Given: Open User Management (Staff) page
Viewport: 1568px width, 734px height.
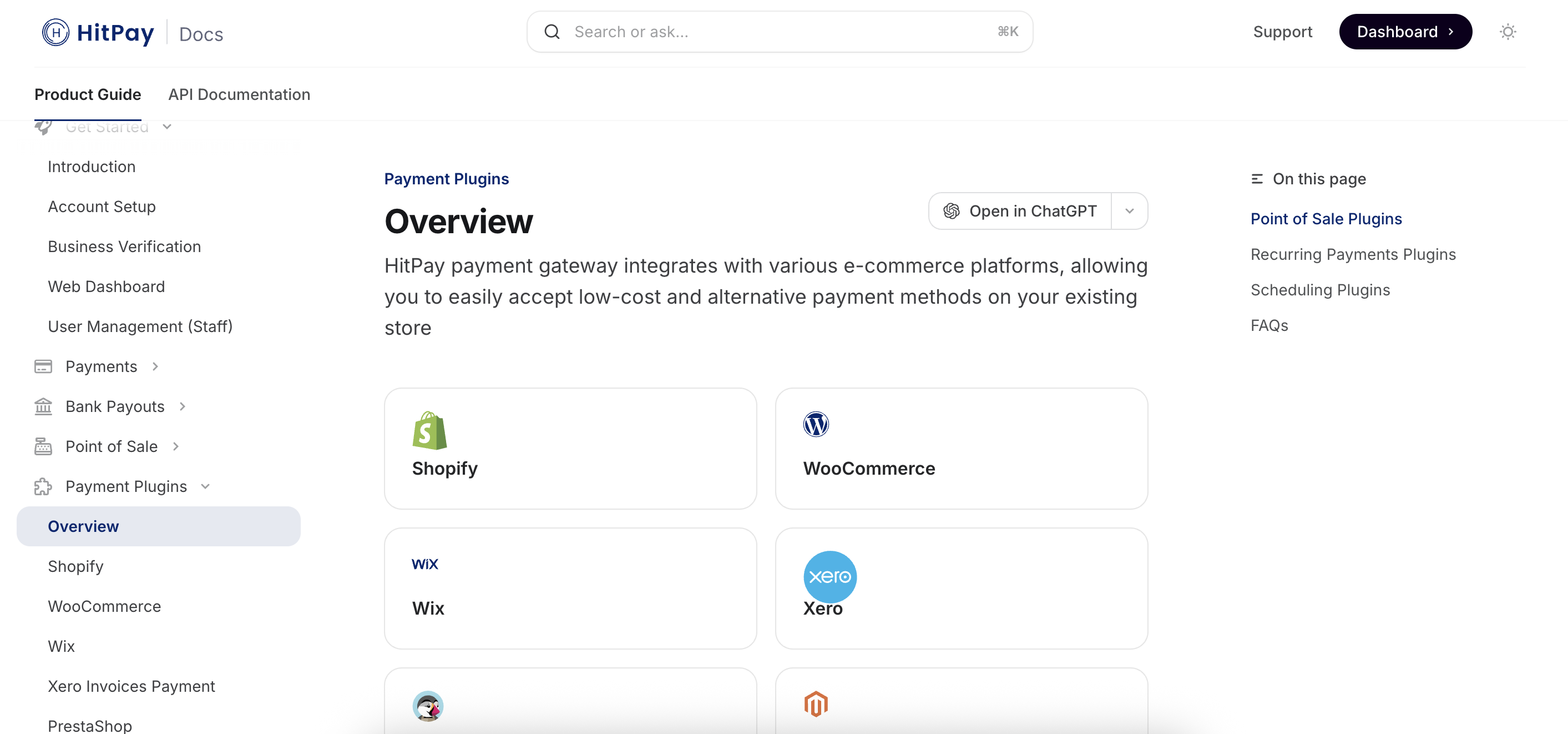Looking at the screenshot, I should tap(140, 326).
